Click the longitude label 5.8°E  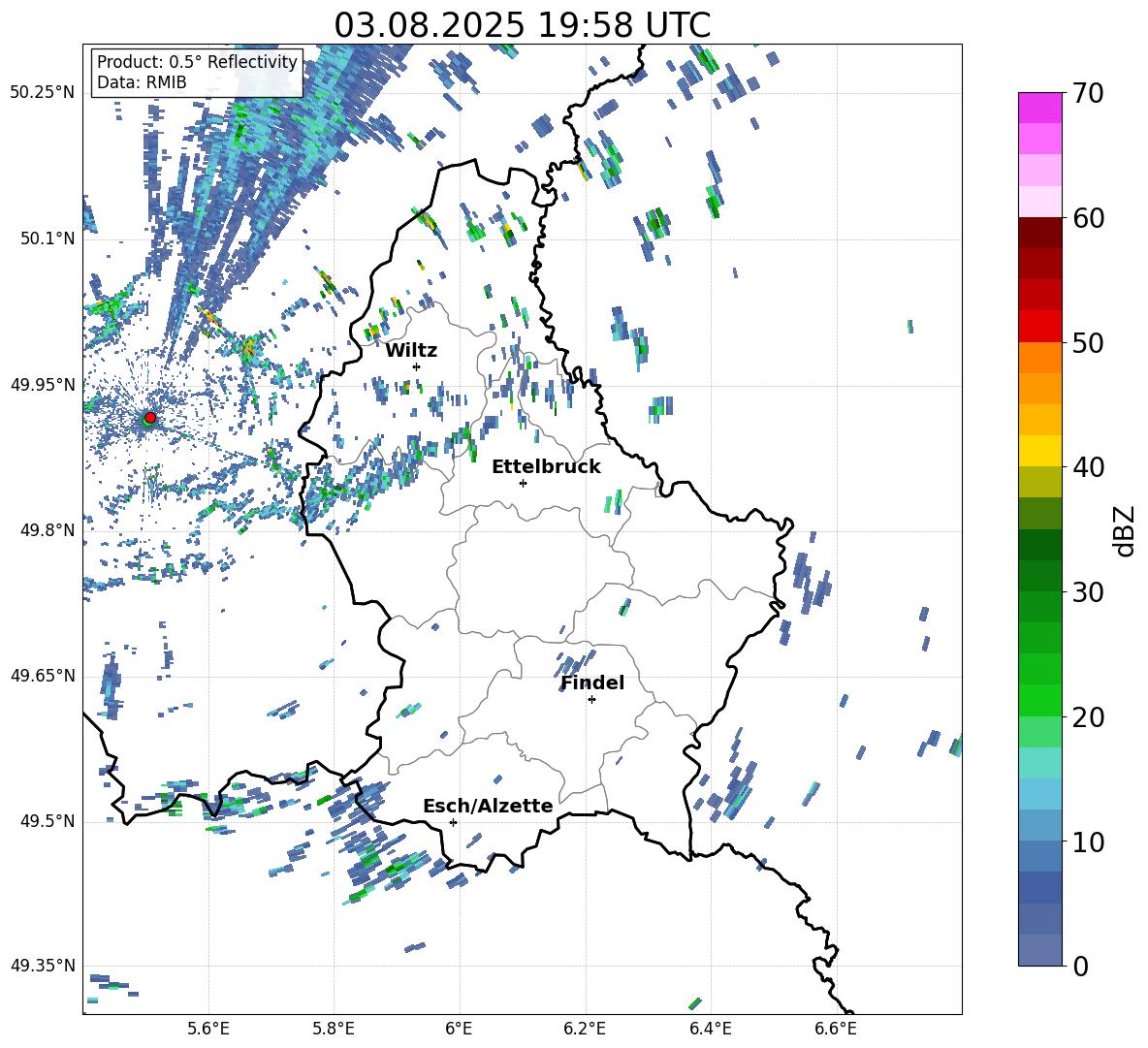click(334, 1029)
